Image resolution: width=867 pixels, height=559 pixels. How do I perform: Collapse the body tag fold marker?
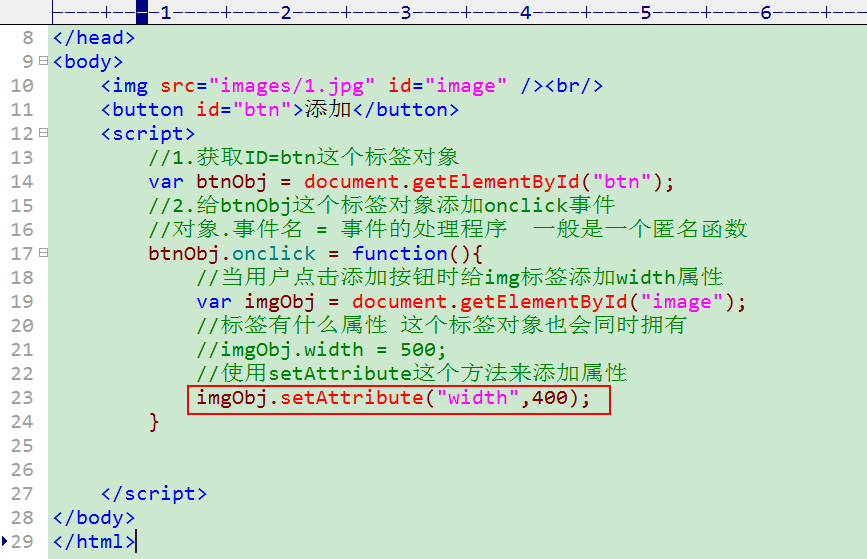click(43, 61)
